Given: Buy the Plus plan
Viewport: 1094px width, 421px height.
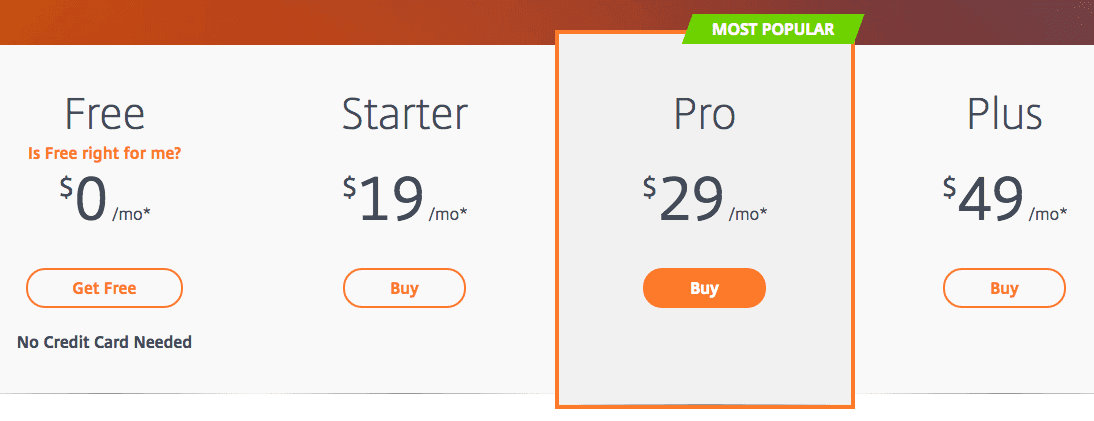Looking at the screenshot, I should (1004, 288).
